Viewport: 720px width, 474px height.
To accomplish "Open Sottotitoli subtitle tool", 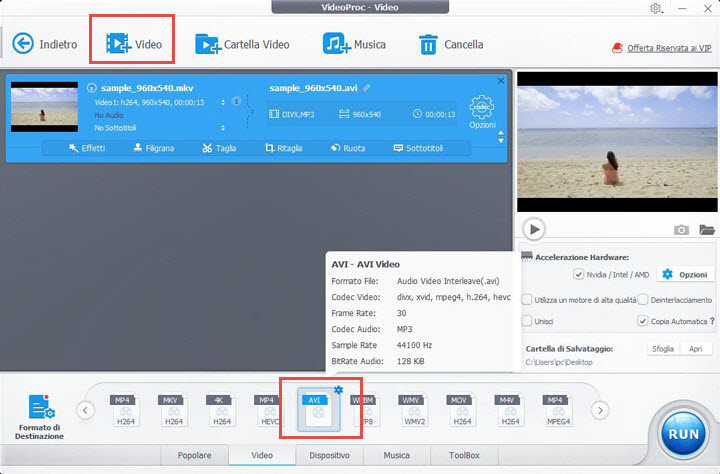I will click(418, 148).
